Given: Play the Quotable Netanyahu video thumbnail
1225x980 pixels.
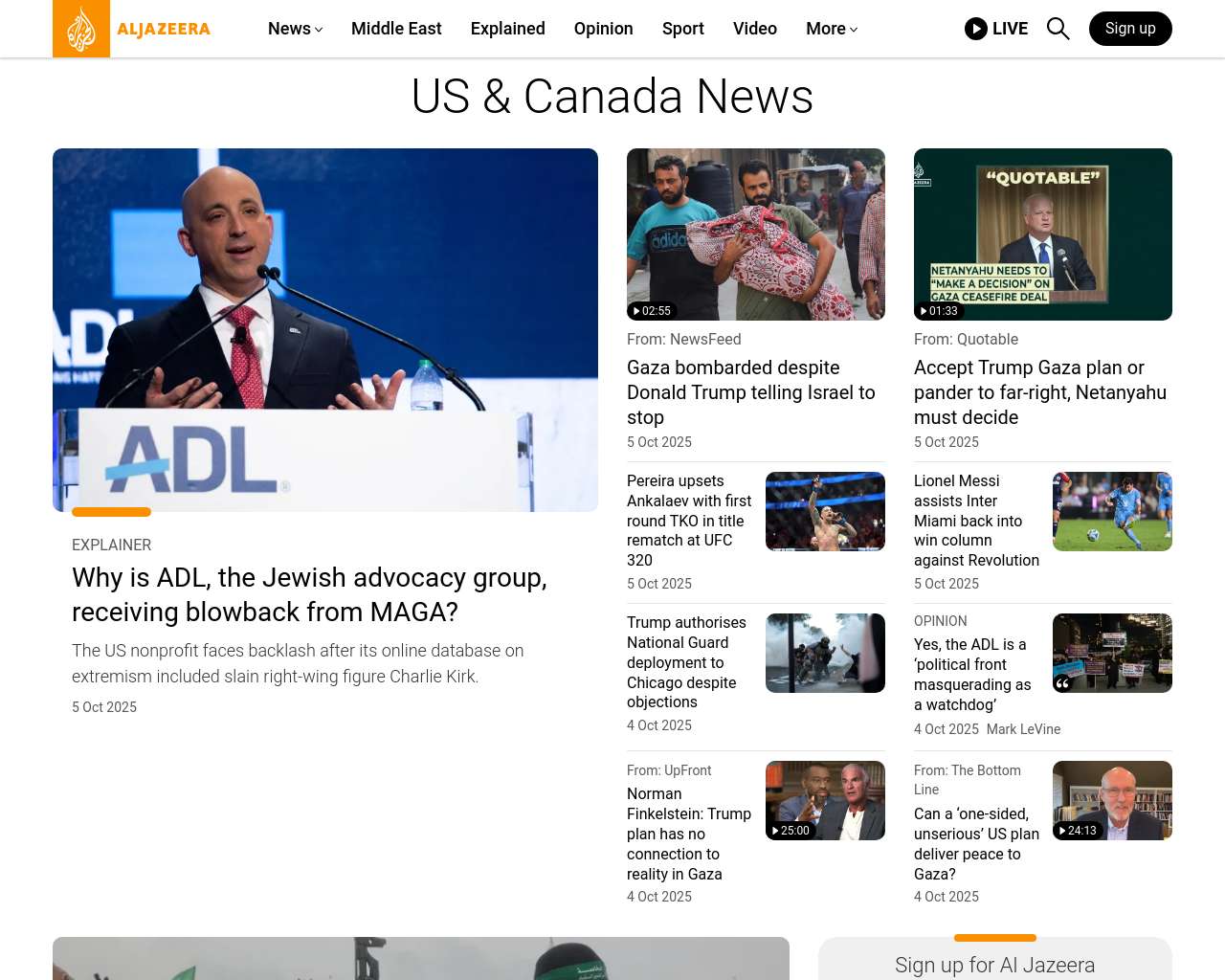Looking at the screenshot, I should pos(1043,234).
